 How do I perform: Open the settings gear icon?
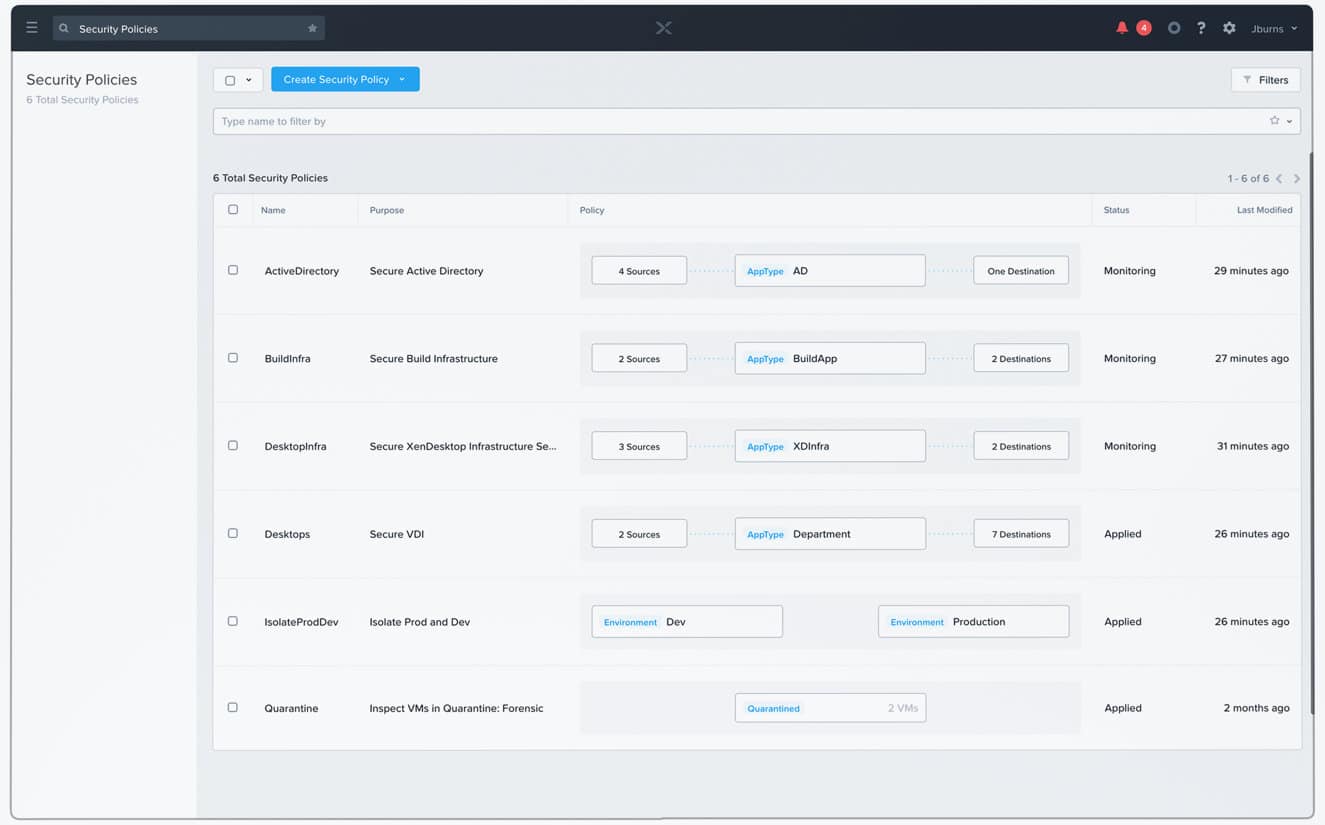1229,28
